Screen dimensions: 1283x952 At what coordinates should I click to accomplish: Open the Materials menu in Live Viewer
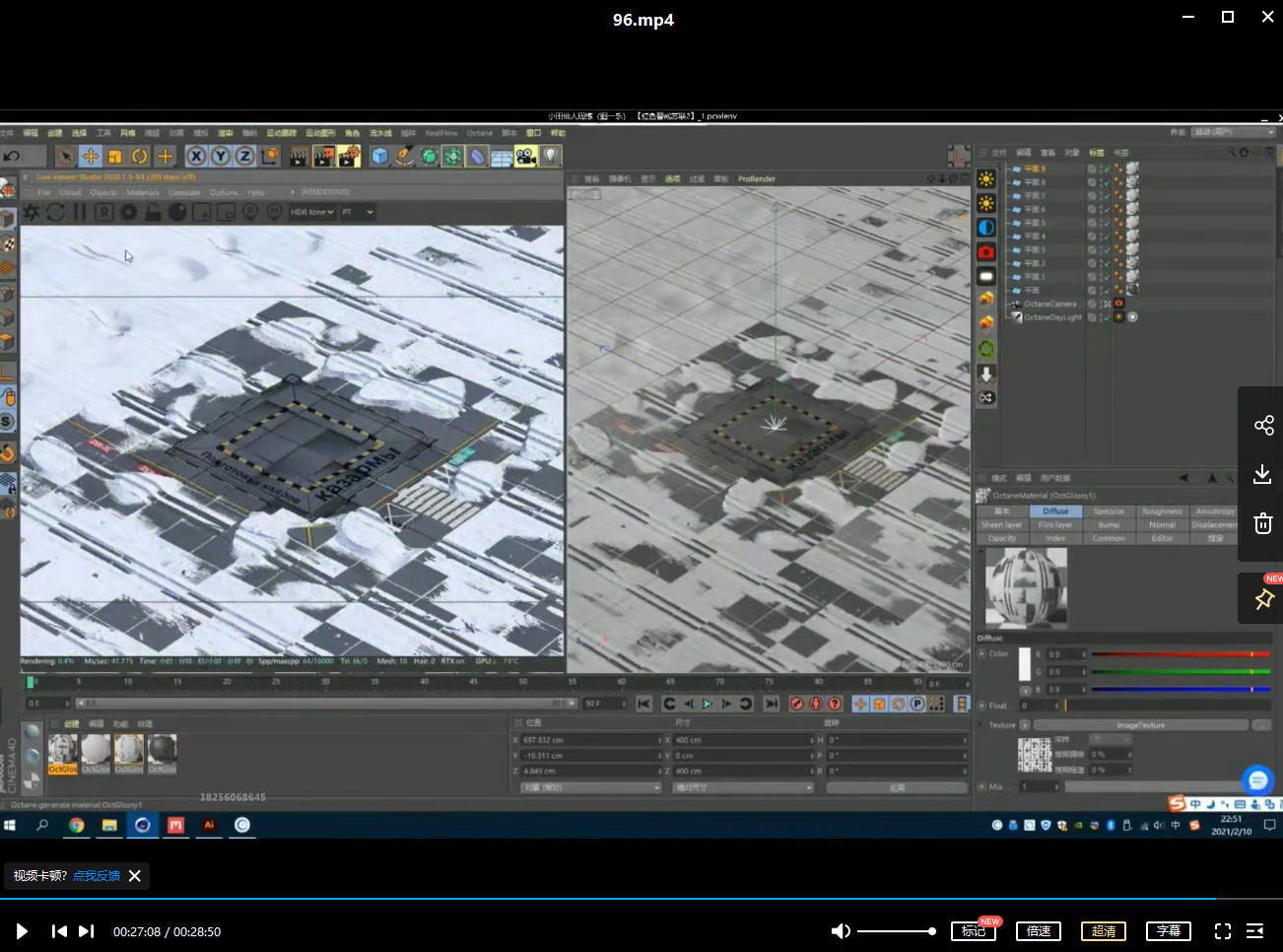(x=143, y=192)
